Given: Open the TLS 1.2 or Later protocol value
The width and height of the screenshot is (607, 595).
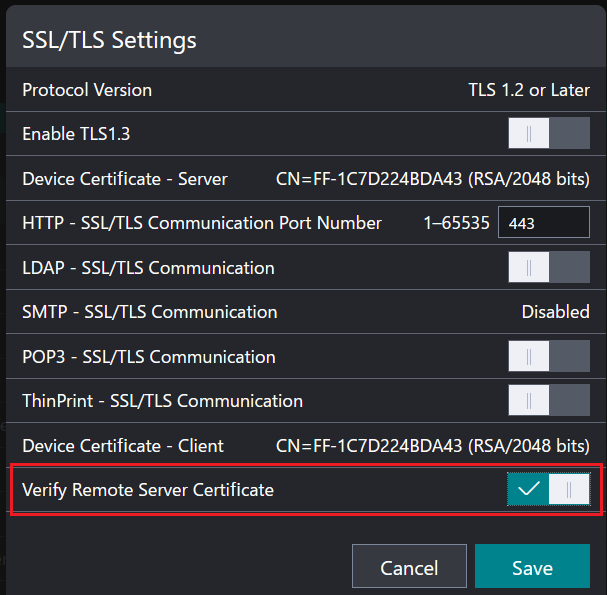Looking at the screenshot, I should tap(528, 90).
